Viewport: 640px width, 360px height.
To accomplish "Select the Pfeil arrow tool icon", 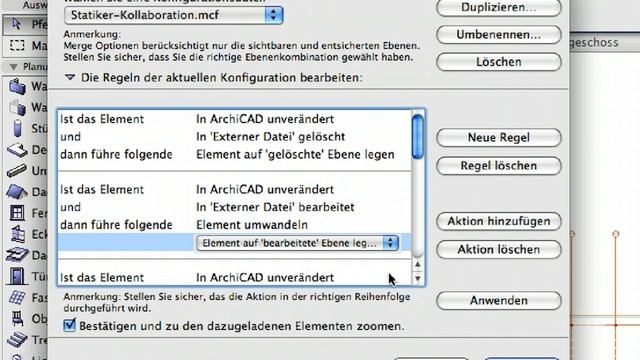I will point(17,24).
